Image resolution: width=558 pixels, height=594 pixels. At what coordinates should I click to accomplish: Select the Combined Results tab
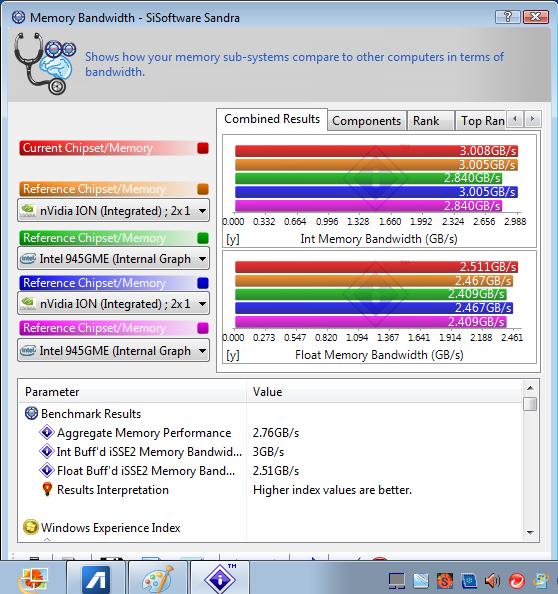click(x=272, y=119)
